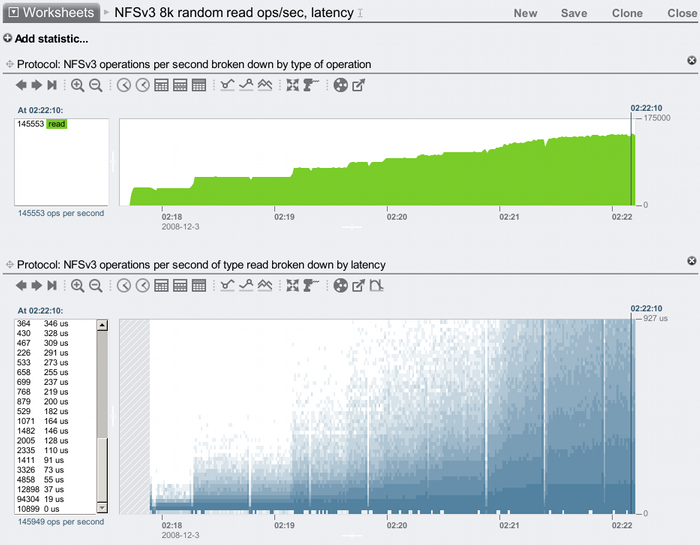Viewport: 700px width, 545px height.
Task: Move forward in time on latency graph
Action: point(38,286)
